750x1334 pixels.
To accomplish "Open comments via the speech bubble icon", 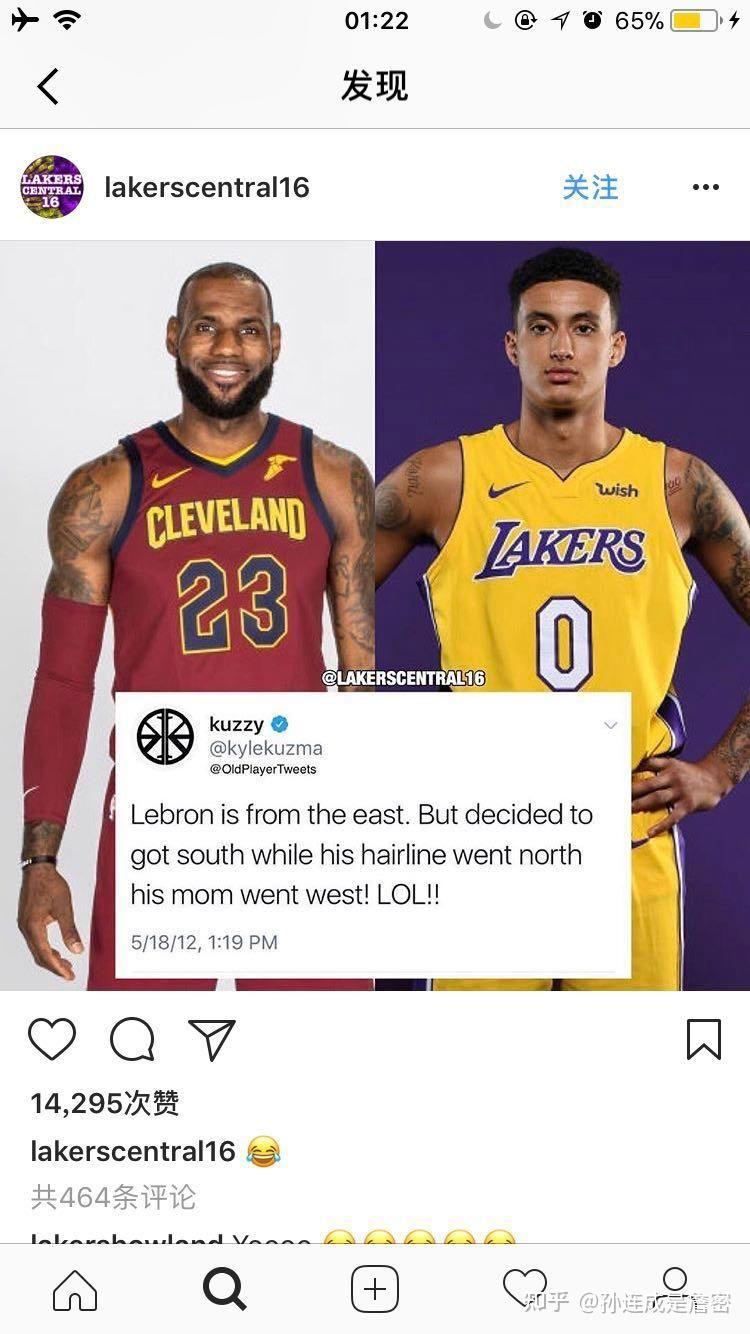I will 132,1040.
